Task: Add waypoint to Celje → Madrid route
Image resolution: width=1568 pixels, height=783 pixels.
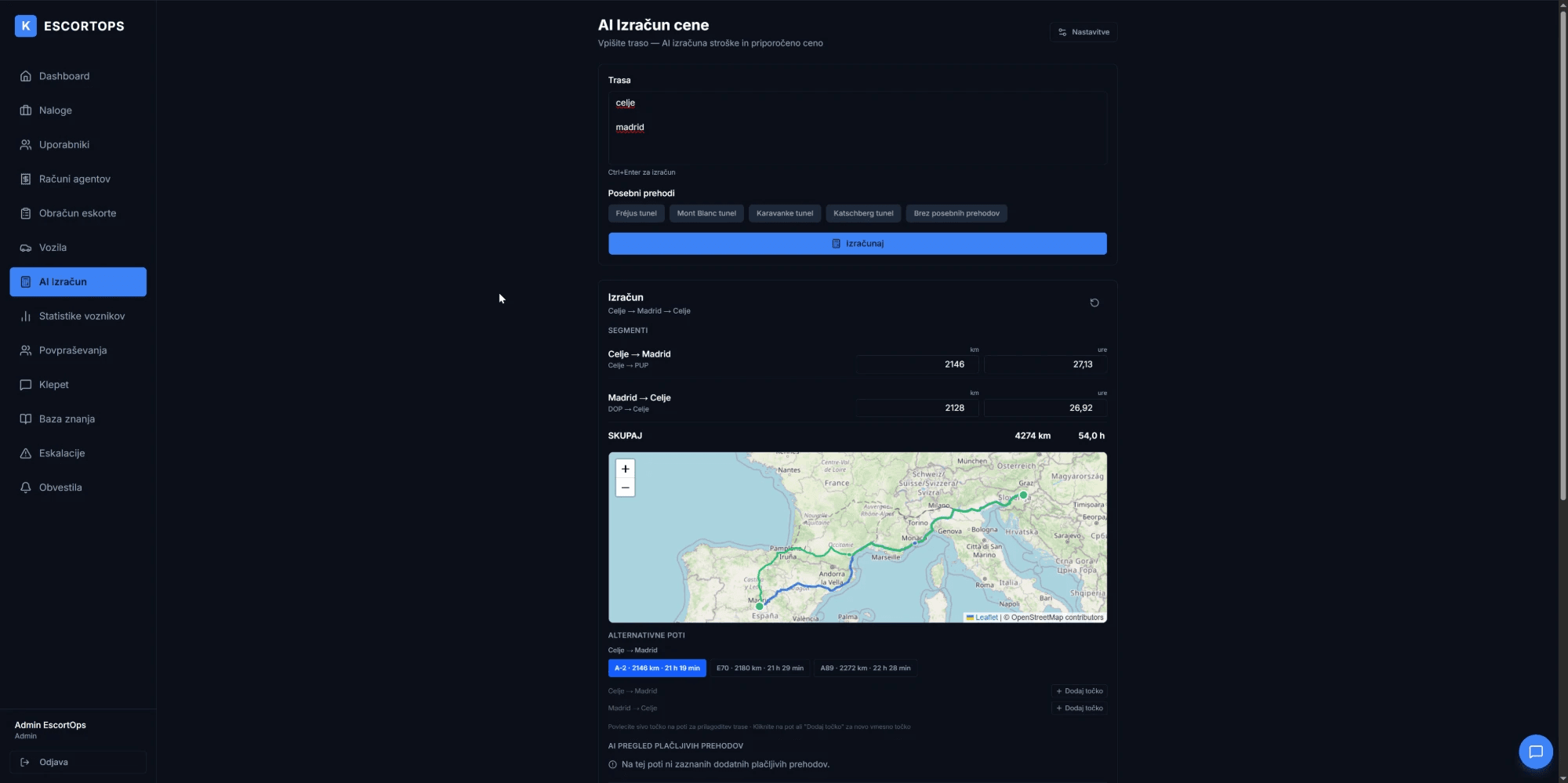Action: [x=1080, y=691]
